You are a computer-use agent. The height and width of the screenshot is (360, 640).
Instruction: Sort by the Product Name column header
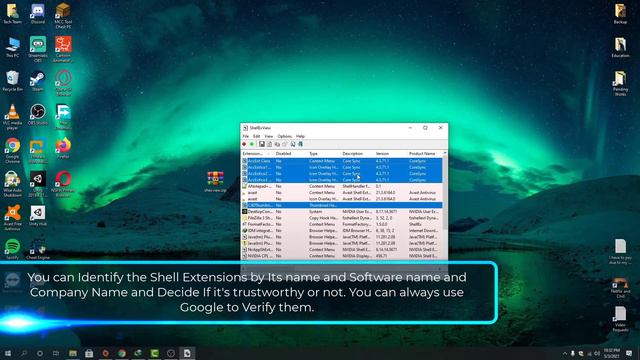(424, 153)
